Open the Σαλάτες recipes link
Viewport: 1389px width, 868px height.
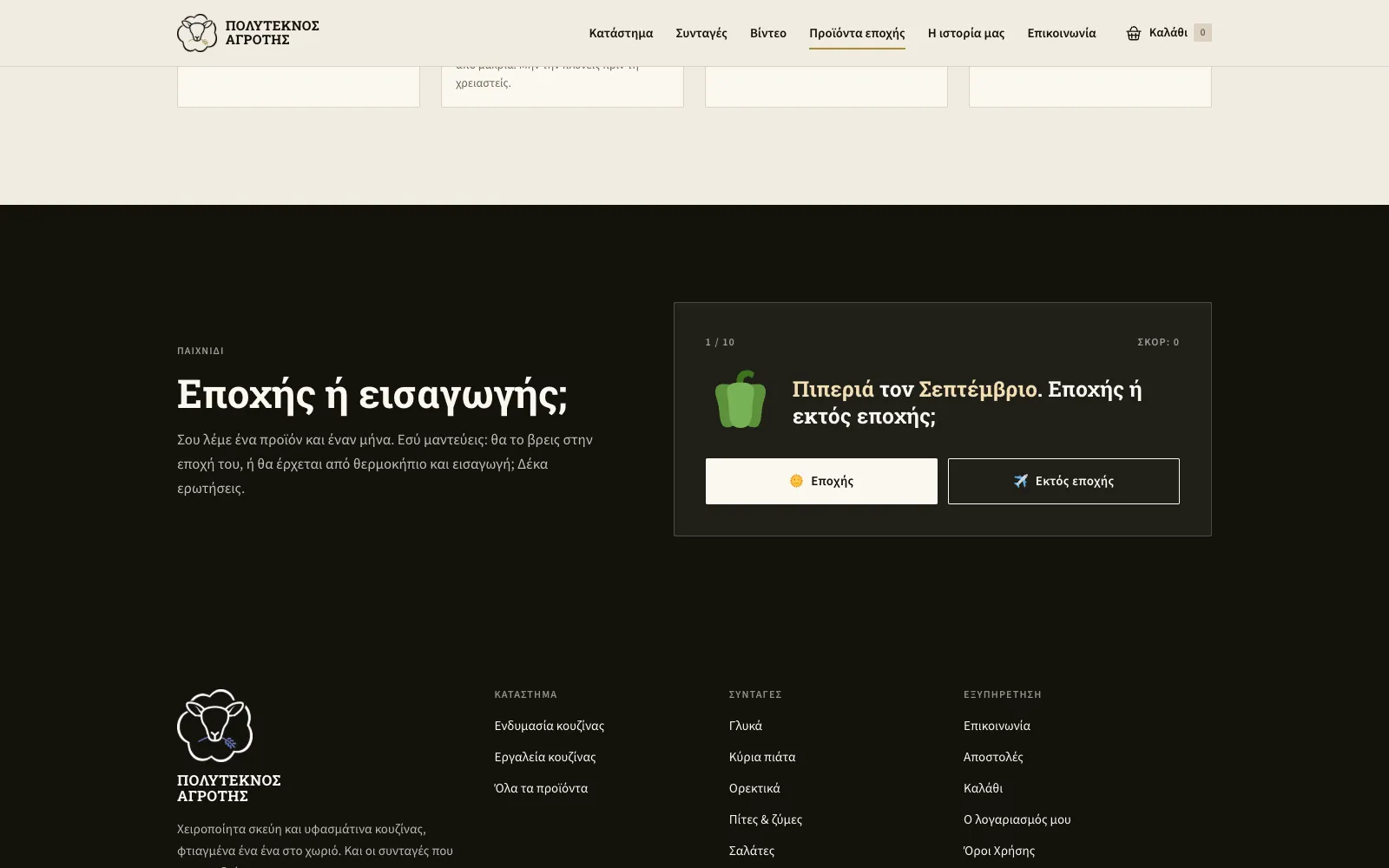click(752, 851)
